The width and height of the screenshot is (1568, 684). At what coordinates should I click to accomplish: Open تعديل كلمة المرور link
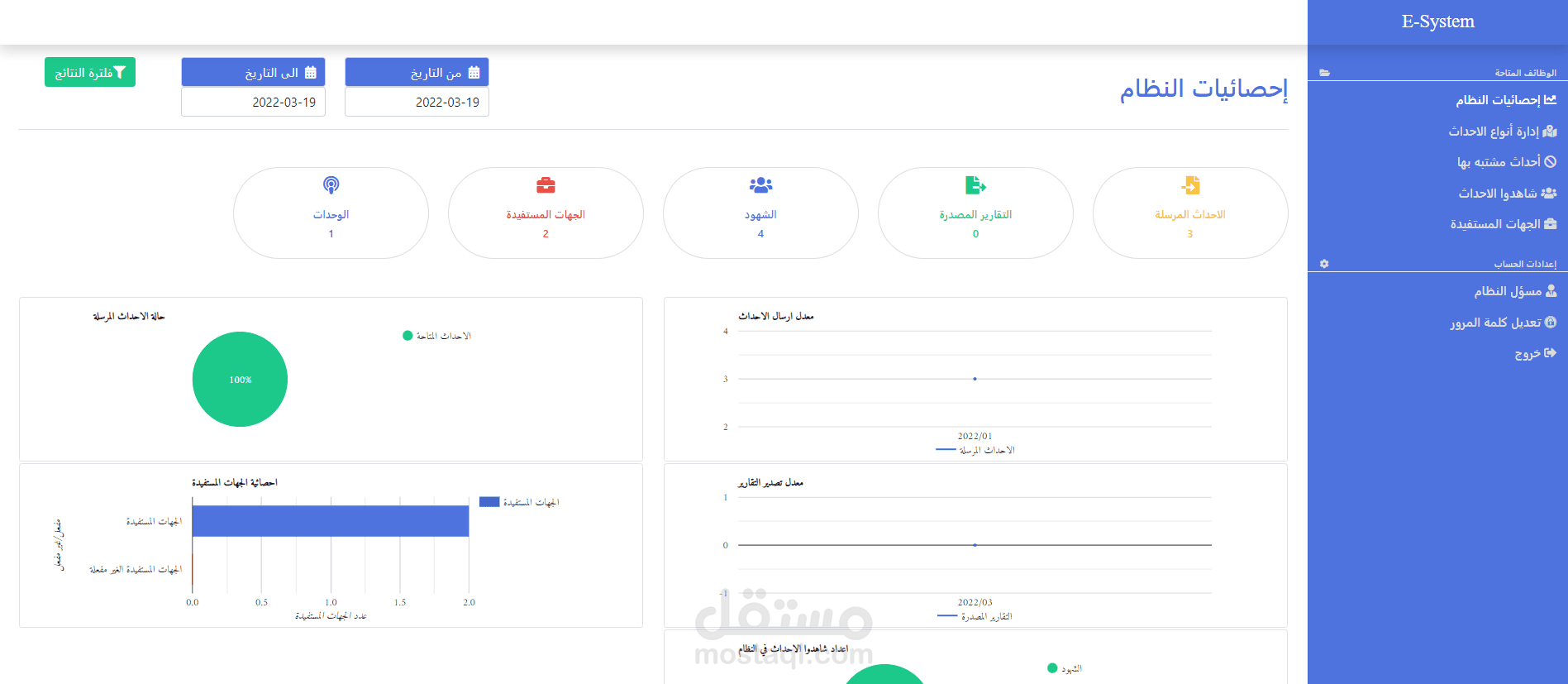[x=1504, y=323]
